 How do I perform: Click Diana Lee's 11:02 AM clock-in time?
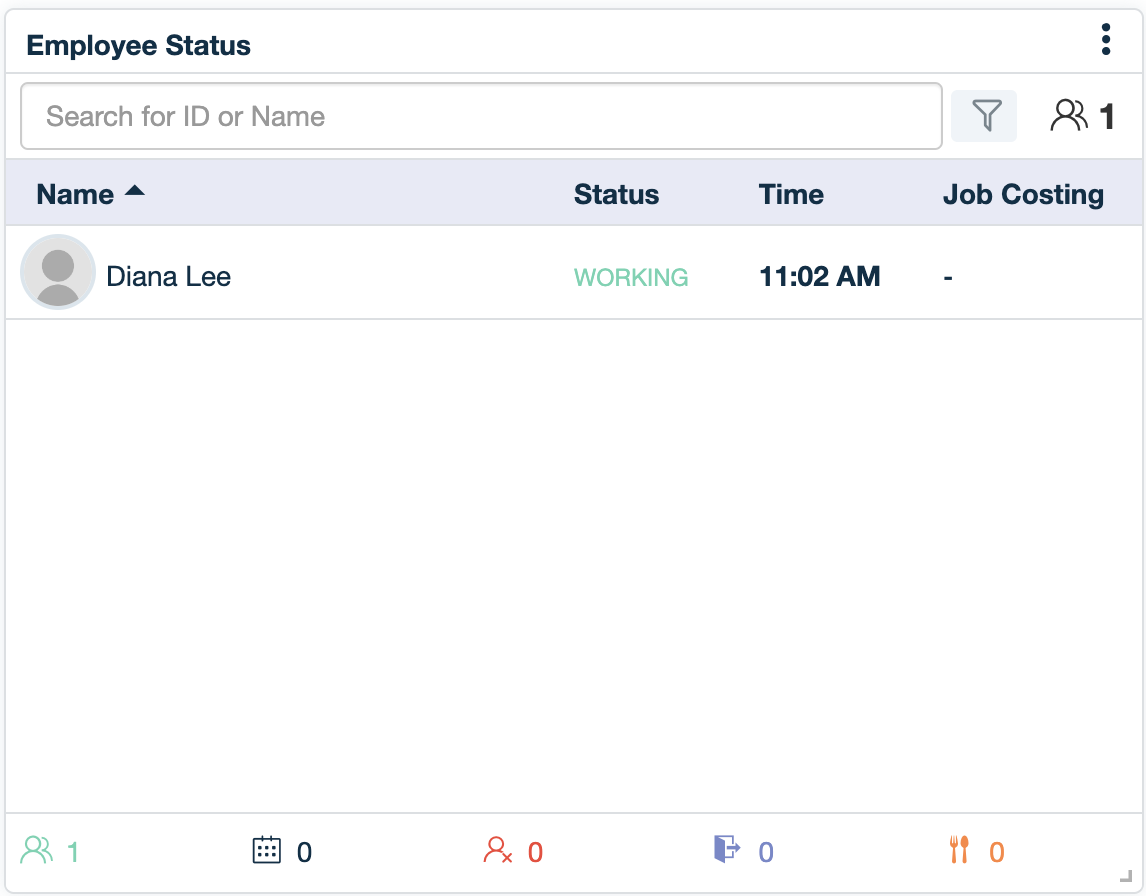[819, 276]
